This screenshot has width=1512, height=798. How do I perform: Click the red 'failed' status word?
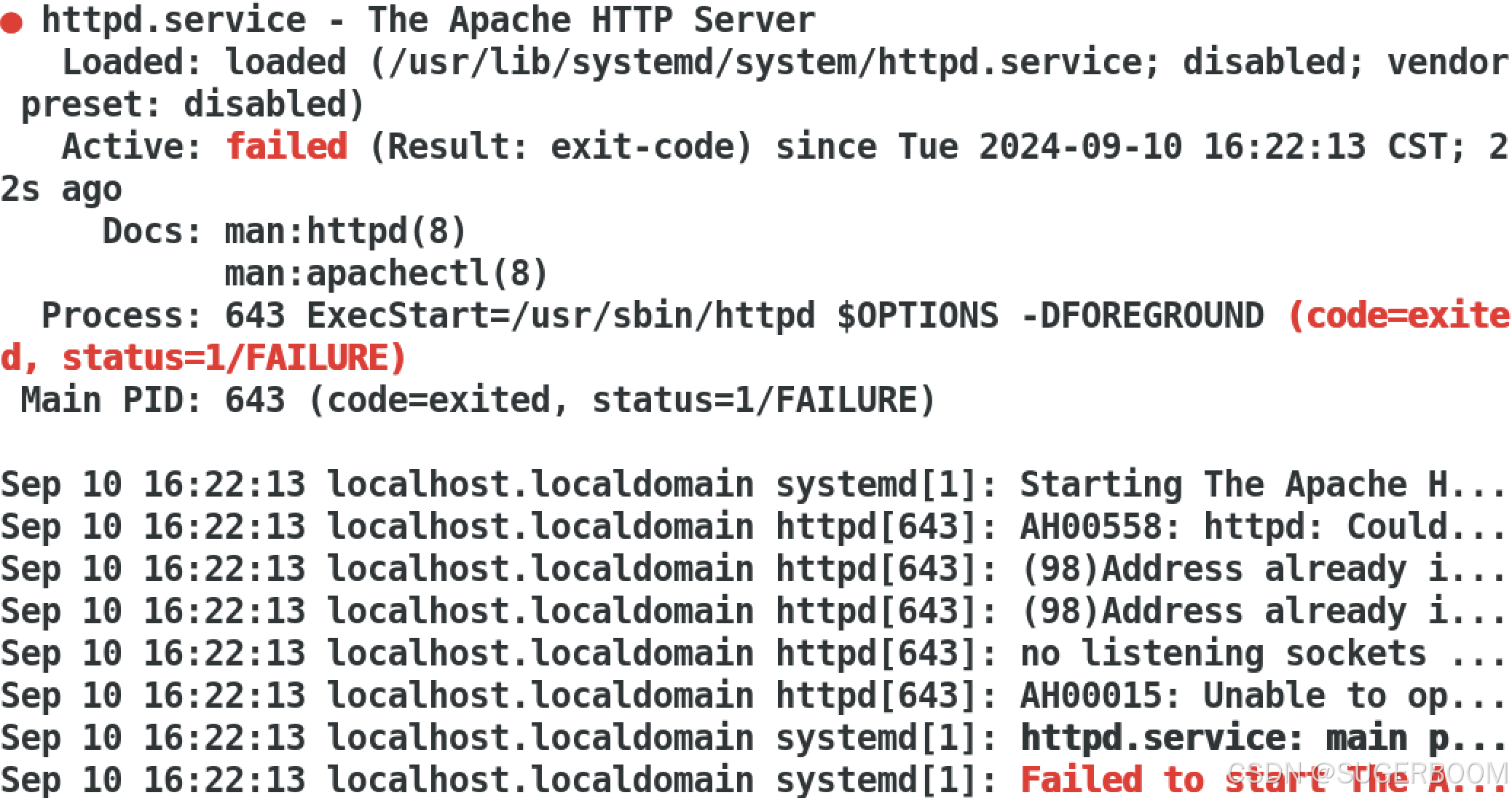[286, 147]
